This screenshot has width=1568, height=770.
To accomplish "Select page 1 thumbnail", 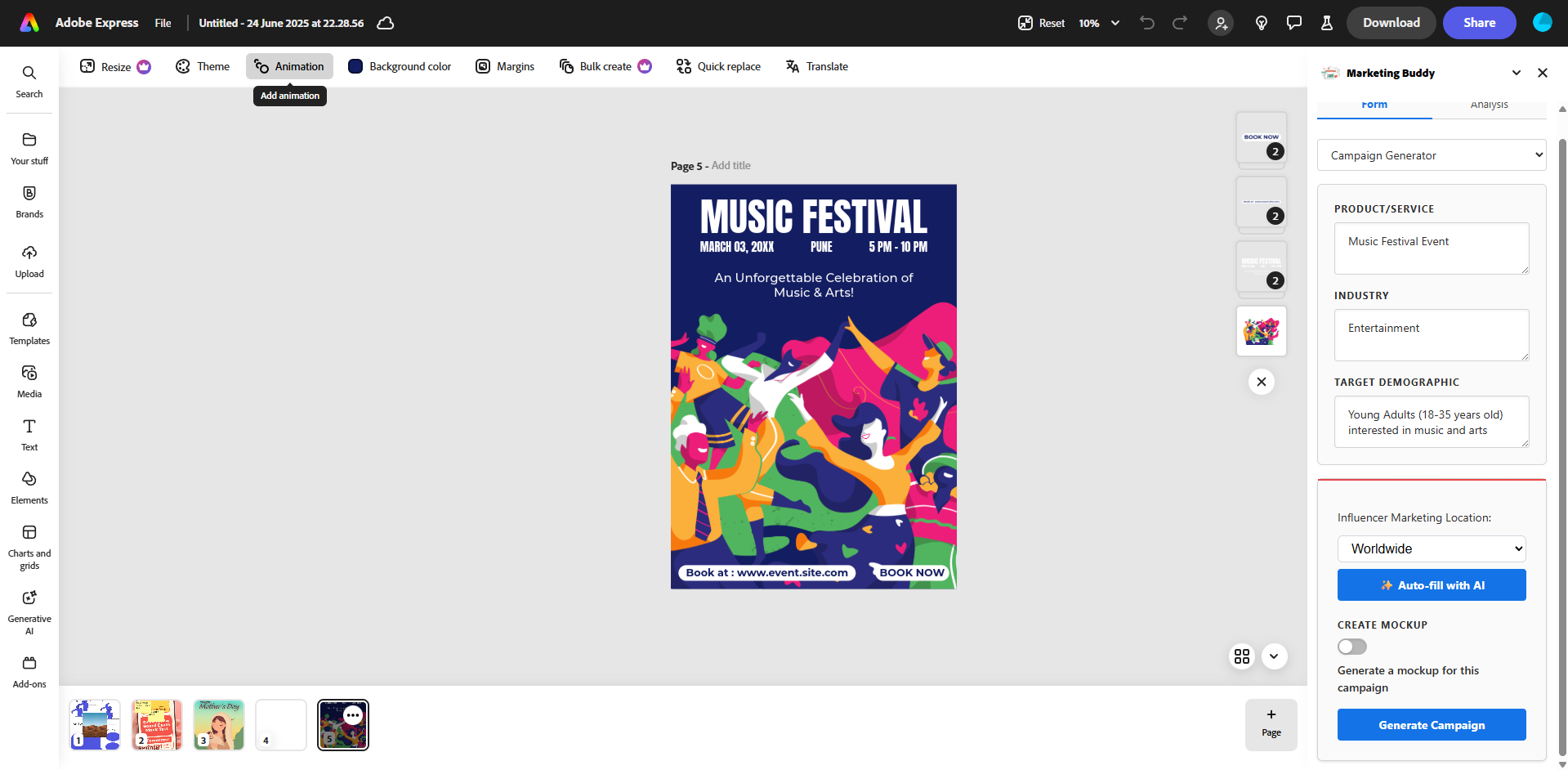I will pos(95,724).
